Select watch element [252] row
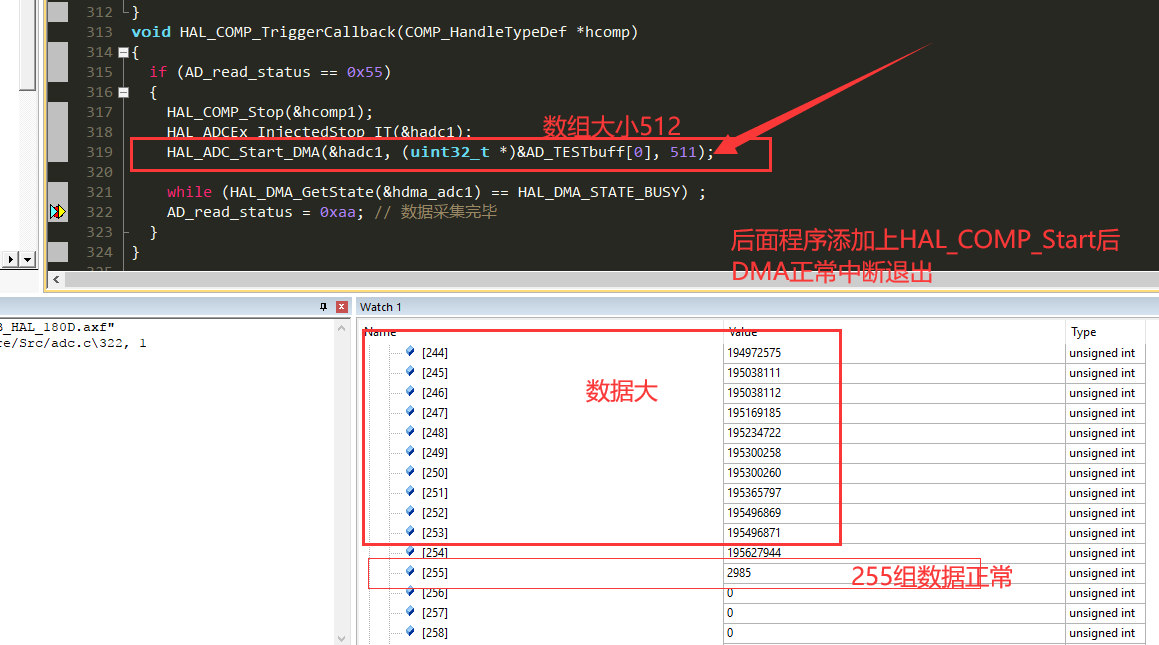Screen dimensions: 1159x645 [x=750, y=512]
